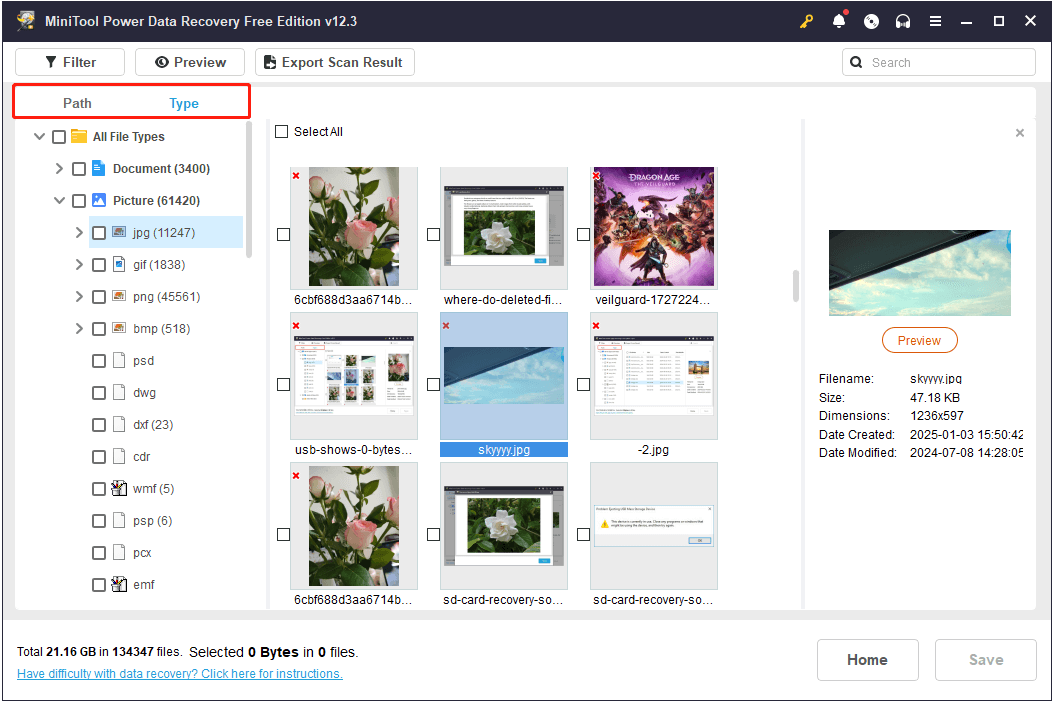
Task: Select the where-do-deleted-fi thumbnail
Action: [x=503, y=227]
